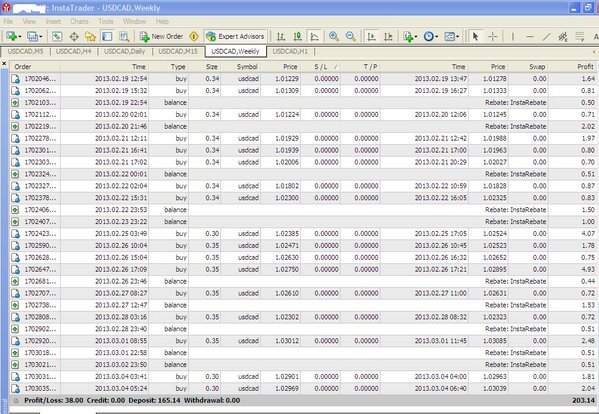Toggle chart shift from right border
Viewport: 599px width, 414px height.
[x=388, y=36]
